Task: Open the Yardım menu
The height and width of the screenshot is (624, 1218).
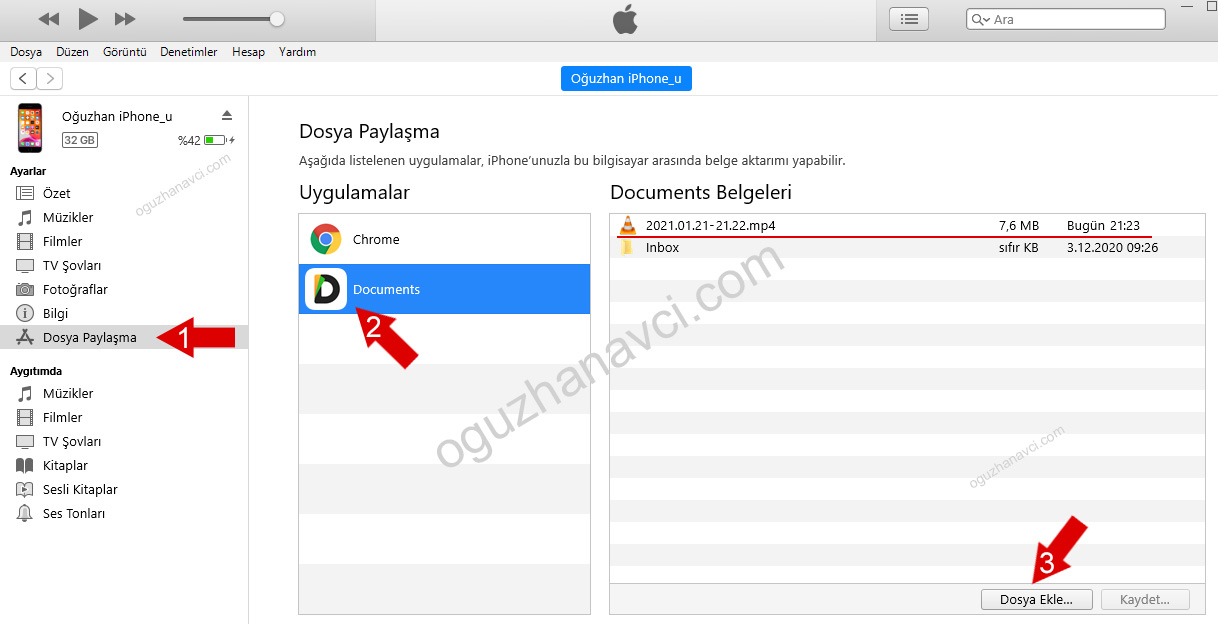Action: (x=297, y=52)
